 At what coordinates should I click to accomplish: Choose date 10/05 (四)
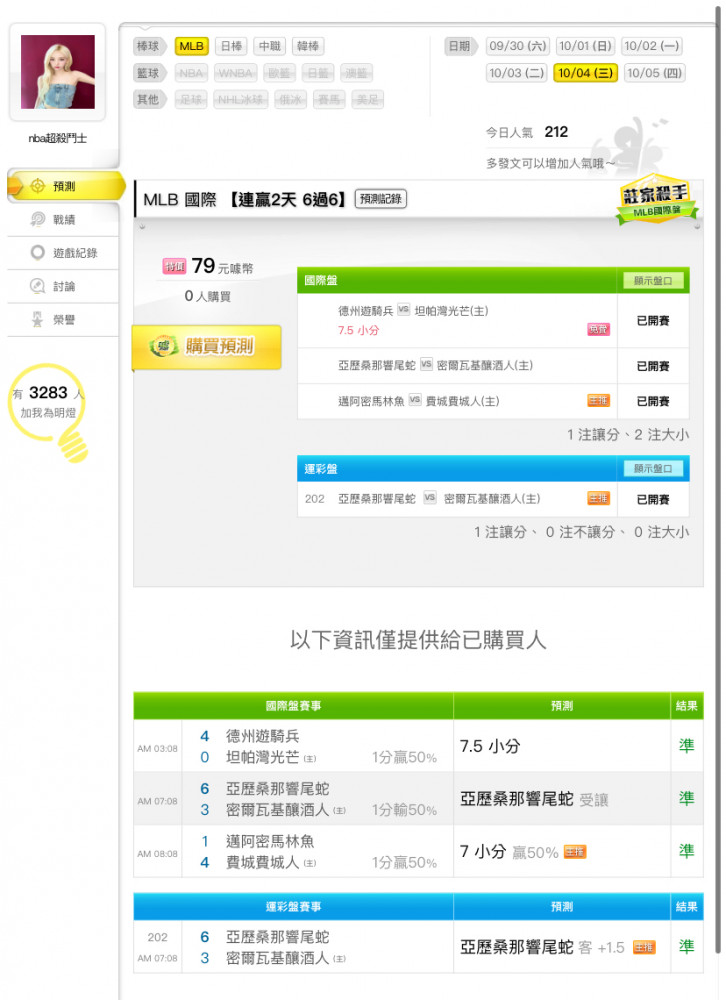pos(655,73)
